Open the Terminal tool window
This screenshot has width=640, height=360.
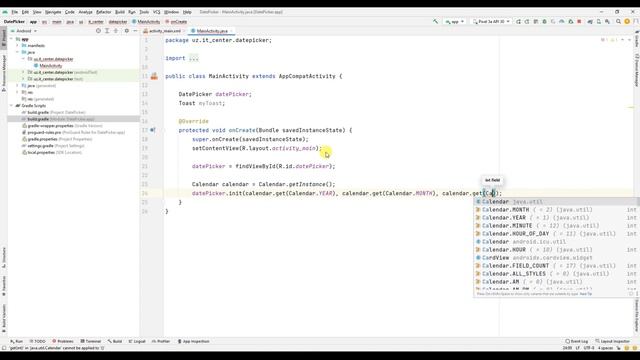(91, 341)
